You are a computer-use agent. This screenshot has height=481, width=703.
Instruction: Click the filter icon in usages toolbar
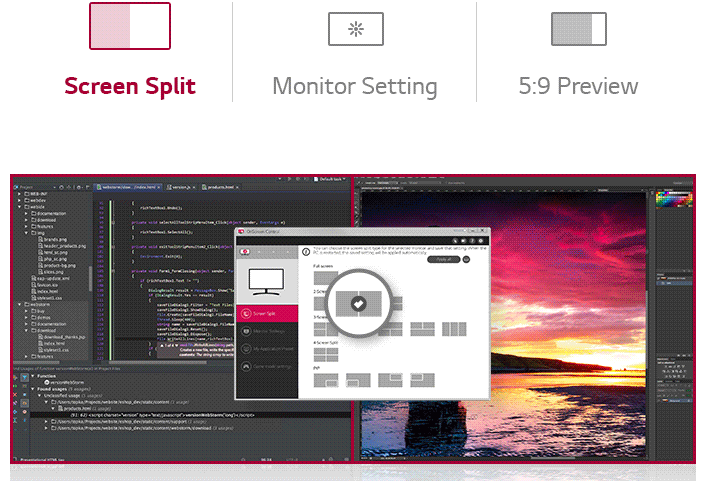pyautogui.click(x=25, y=377)
